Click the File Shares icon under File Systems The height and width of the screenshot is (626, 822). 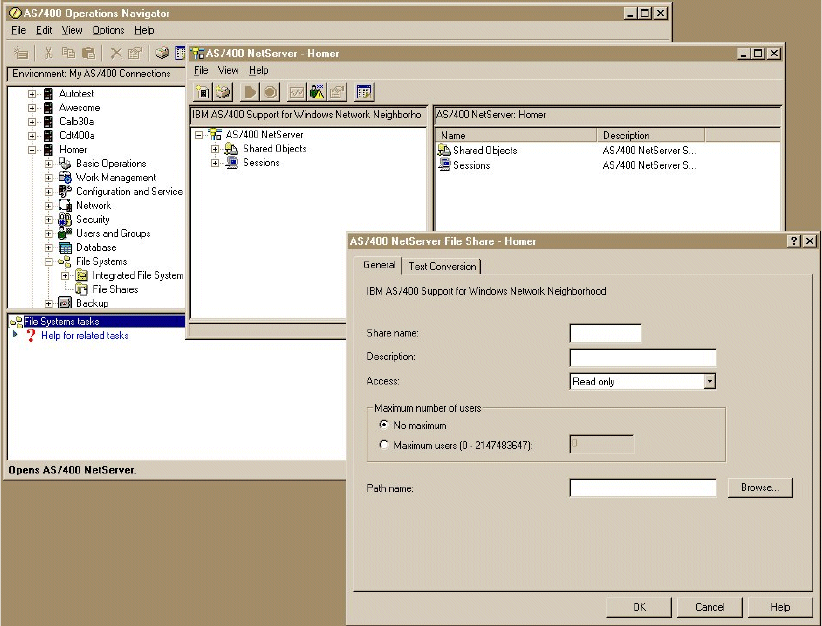(x=81, y=289)
